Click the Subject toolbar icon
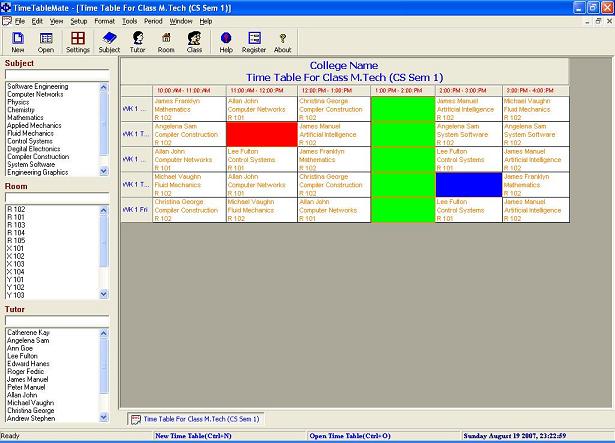 (x=109, y=41)
